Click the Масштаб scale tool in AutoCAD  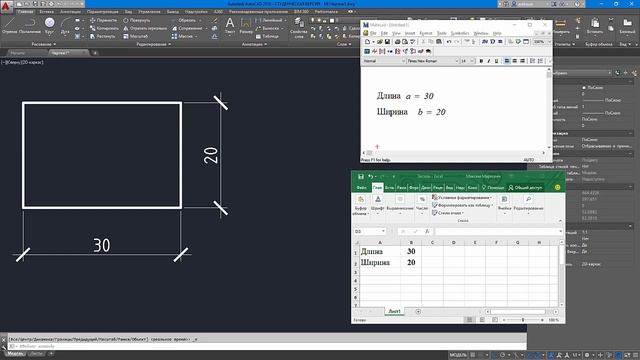tap(136, 36)
